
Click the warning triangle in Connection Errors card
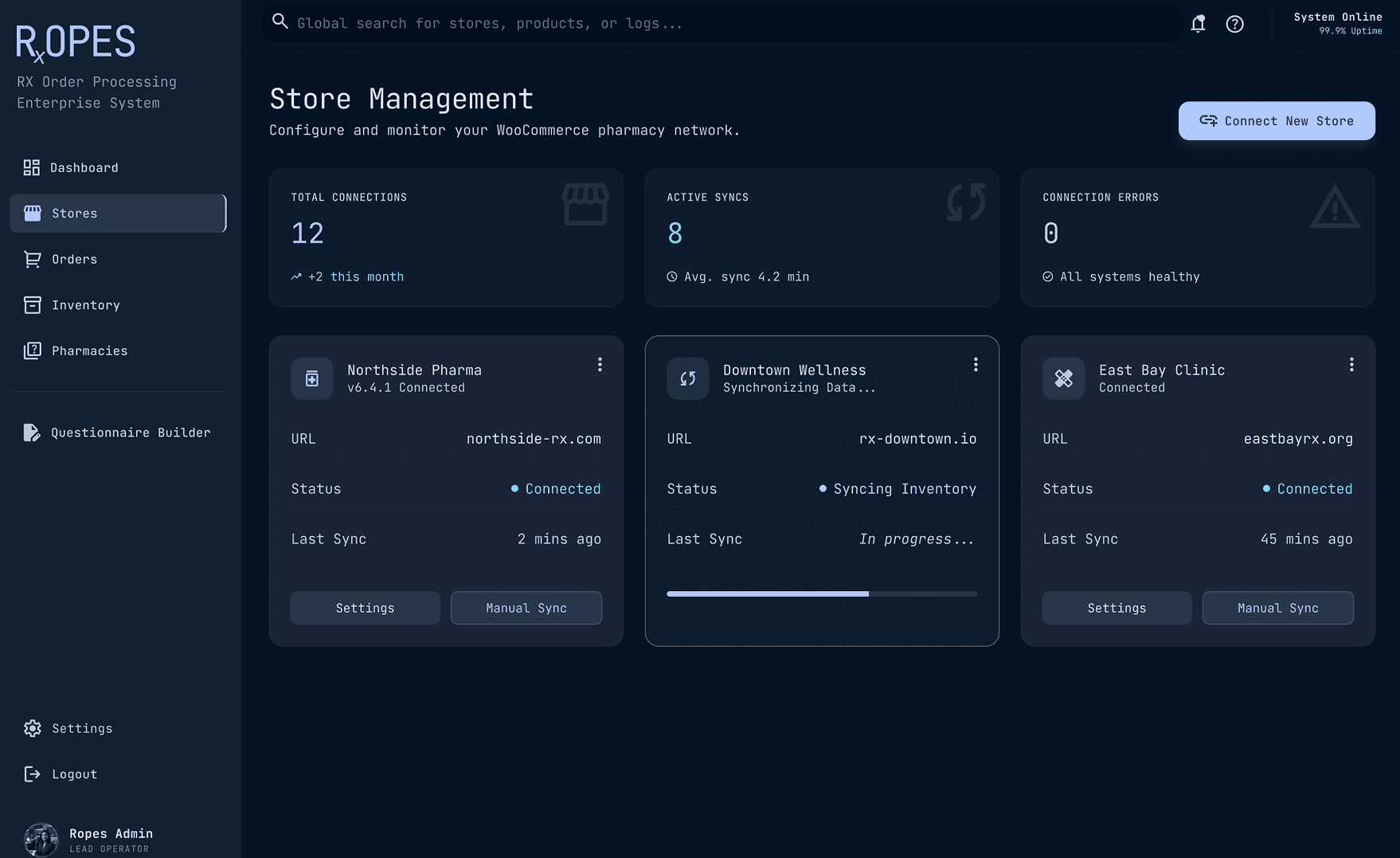point(1335,206)
